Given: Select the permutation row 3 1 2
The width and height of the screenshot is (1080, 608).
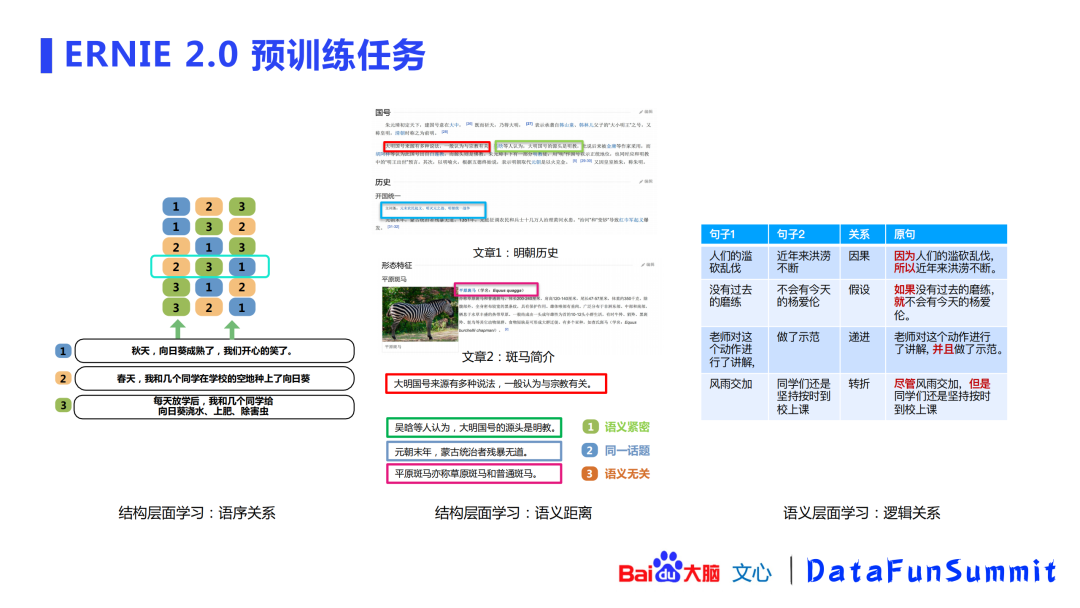Looking at the screenshot, I should (209, 287).
